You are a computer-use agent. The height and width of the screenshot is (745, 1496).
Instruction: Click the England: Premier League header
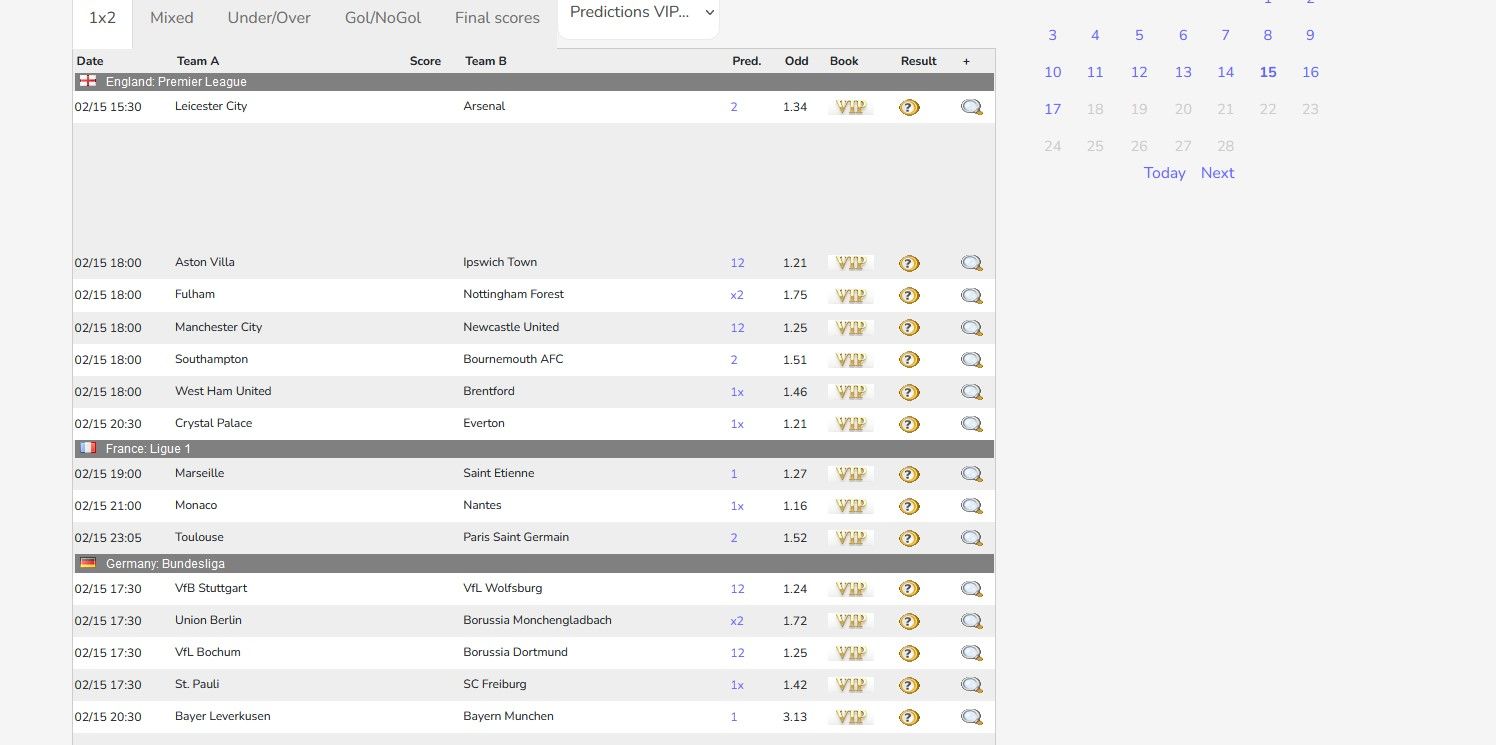534,82
